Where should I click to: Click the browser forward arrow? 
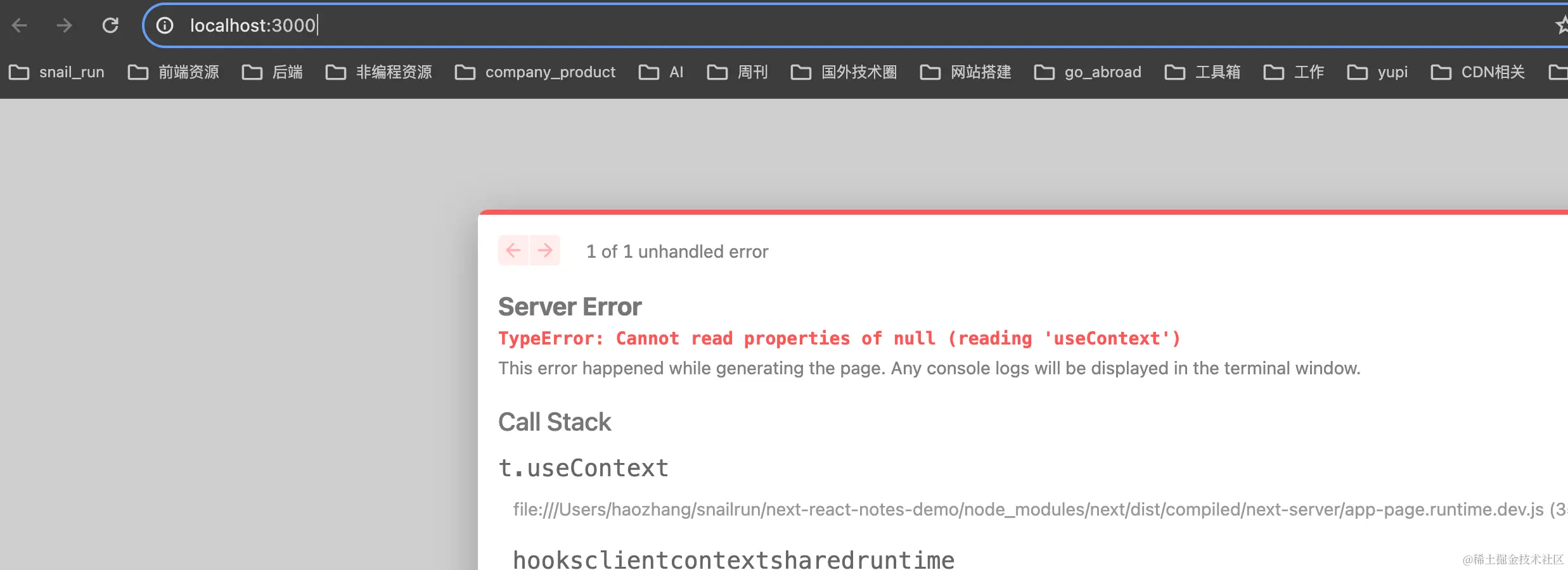click(64, 25)
